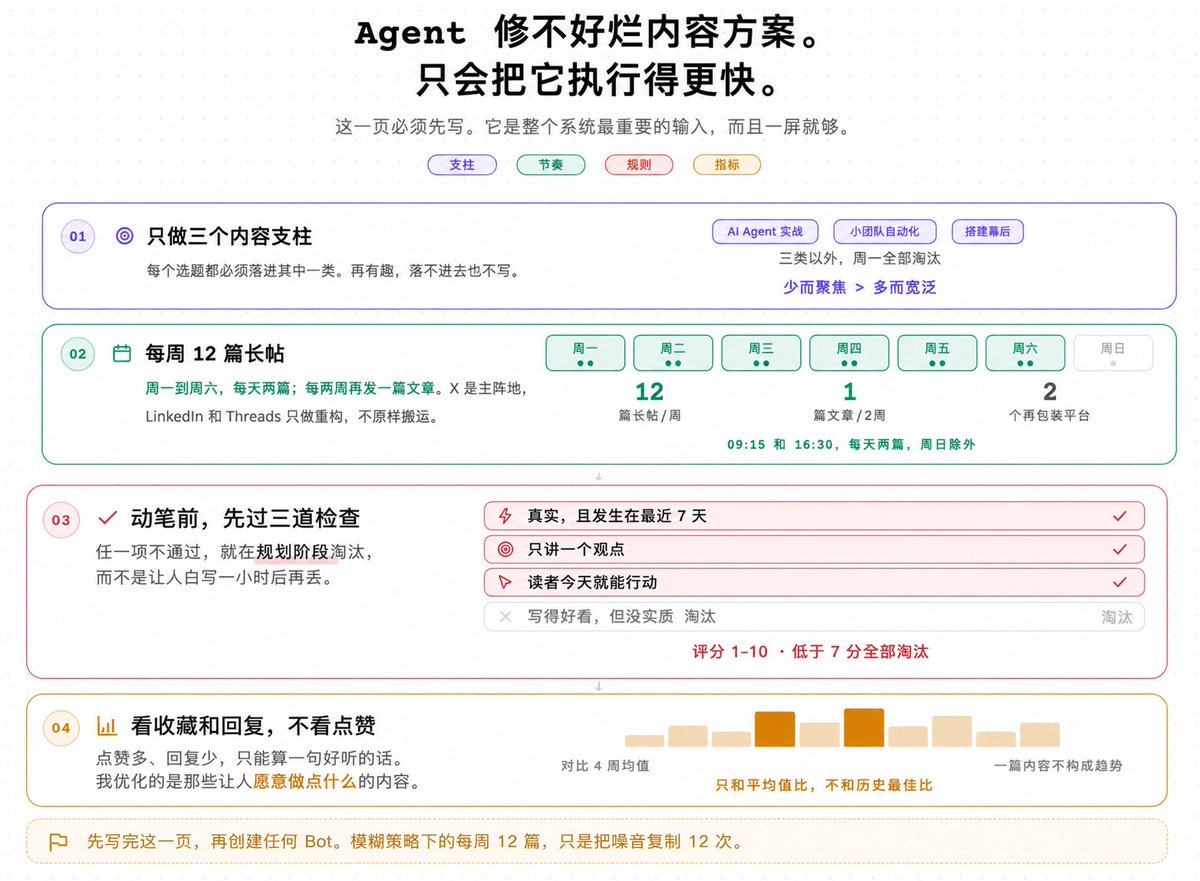
Task: Select the 周五 day chip
Action: [x=937, y=353]
